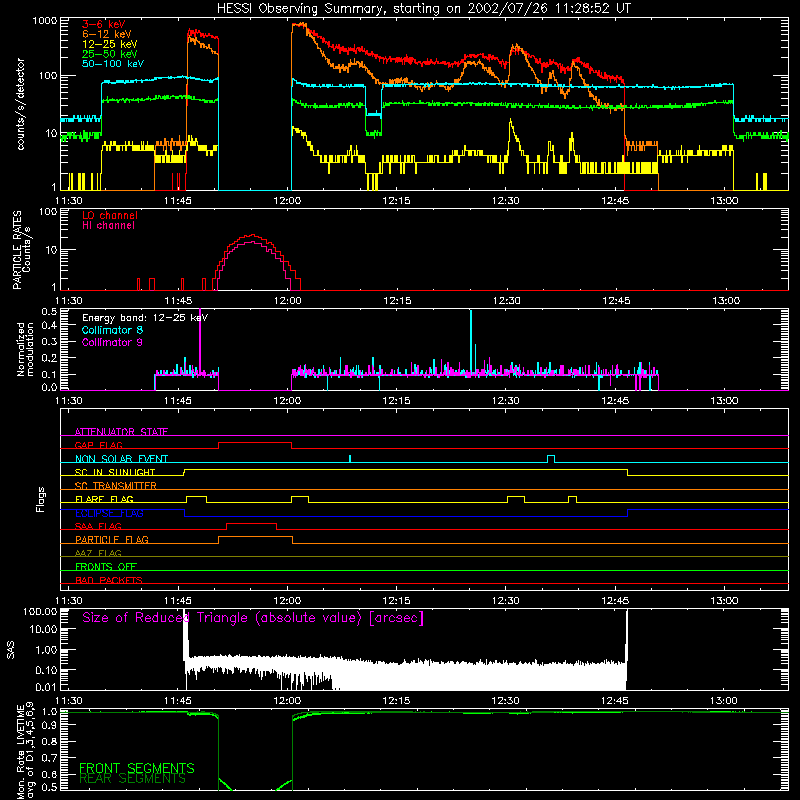Select the SC_TRANSMITTER flag label
Image resolution: width=800 pixels, height=800 pixels.
click(x=116, y=485)
